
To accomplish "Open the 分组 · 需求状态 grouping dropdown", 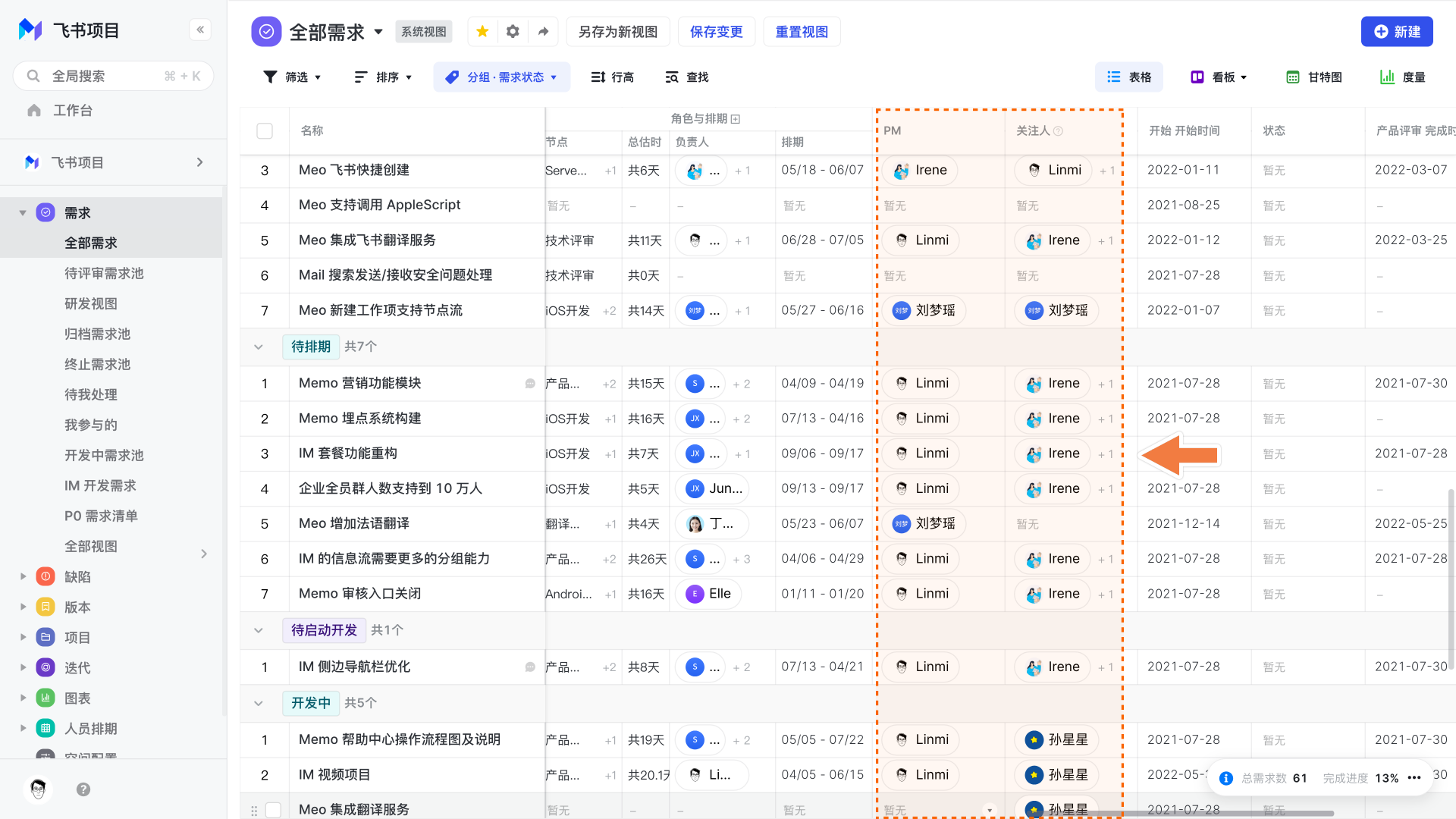I will [x=502, y=77].
